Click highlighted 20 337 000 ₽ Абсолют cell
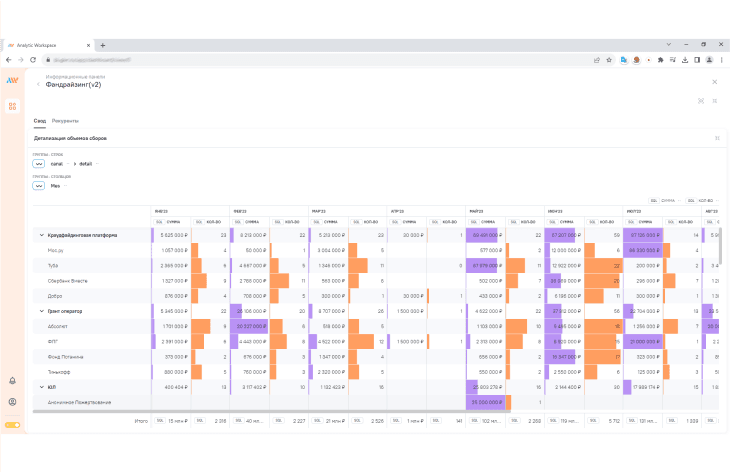 pos(250,327)
